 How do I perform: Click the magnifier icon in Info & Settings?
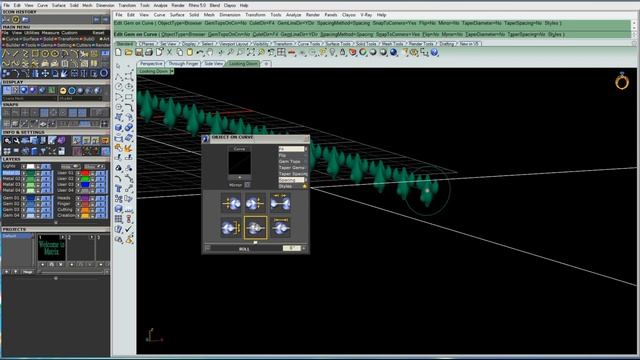click(x=7, y=141)
